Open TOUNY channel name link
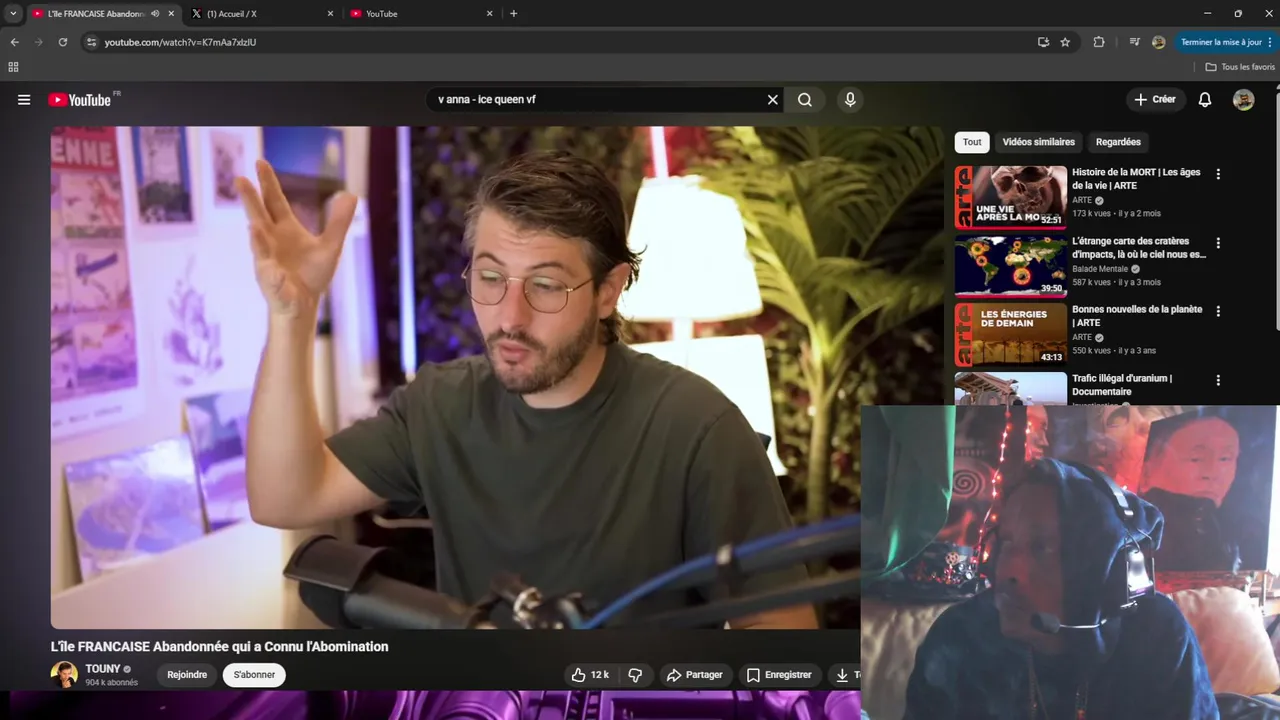 click(x=103, y=669)
